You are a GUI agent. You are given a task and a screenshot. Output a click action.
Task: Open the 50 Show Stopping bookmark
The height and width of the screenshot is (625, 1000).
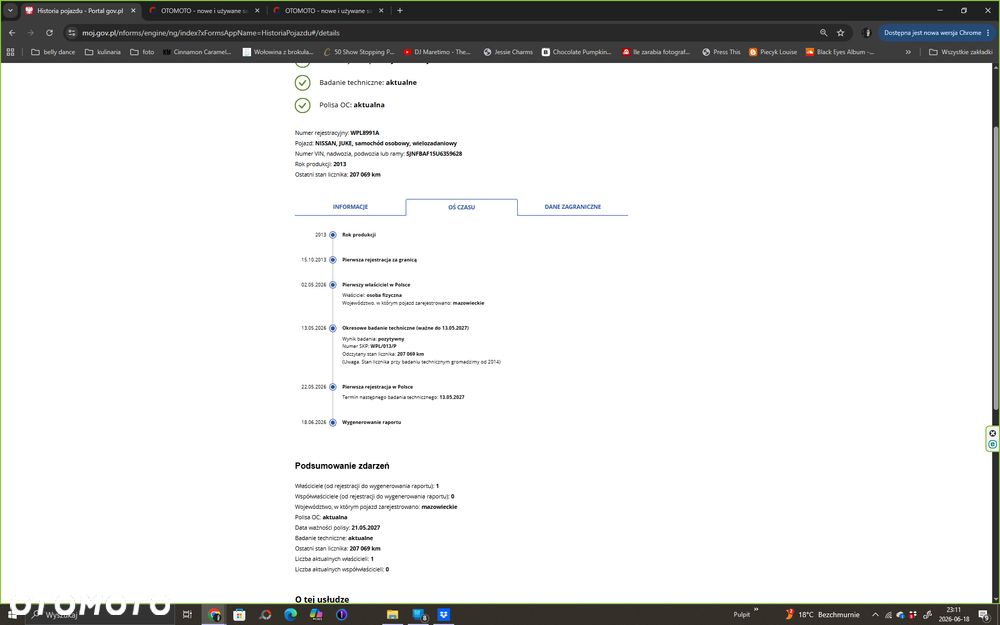click(x=359, y=52)
